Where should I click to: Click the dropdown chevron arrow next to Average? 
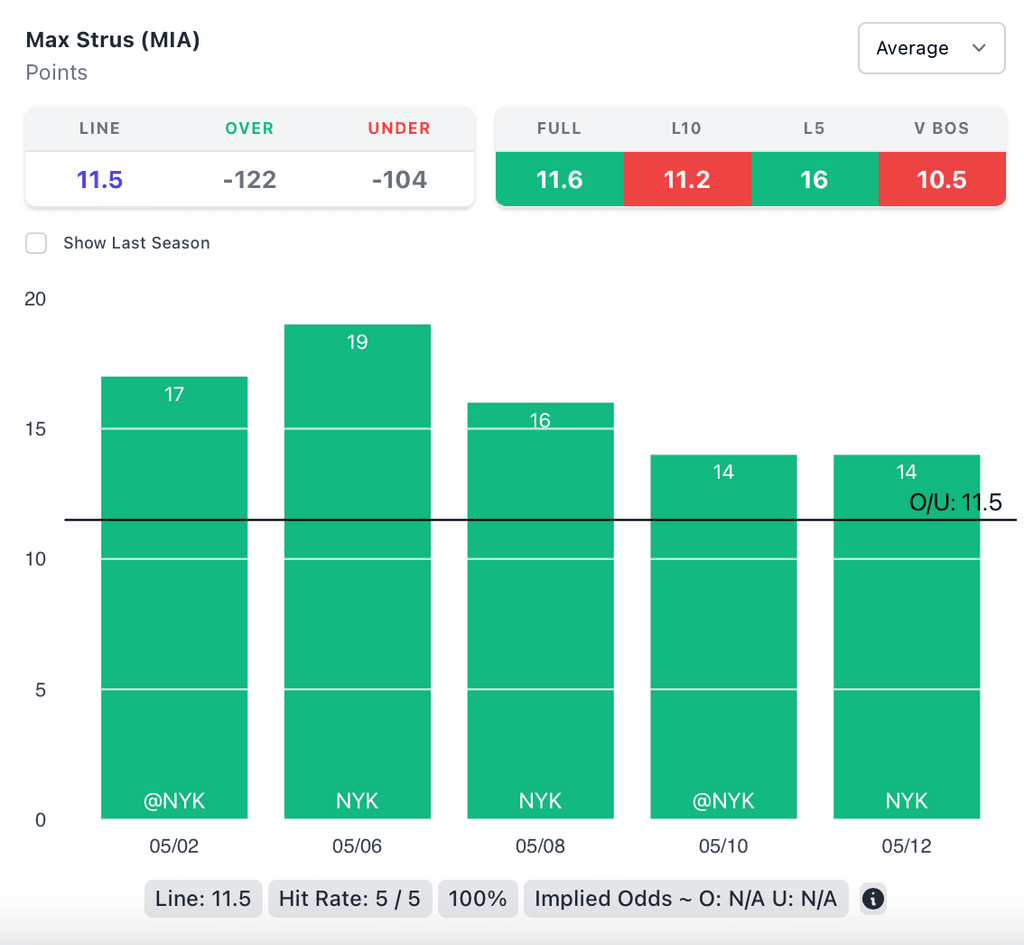pyautogui.click(x=979, y=48)
